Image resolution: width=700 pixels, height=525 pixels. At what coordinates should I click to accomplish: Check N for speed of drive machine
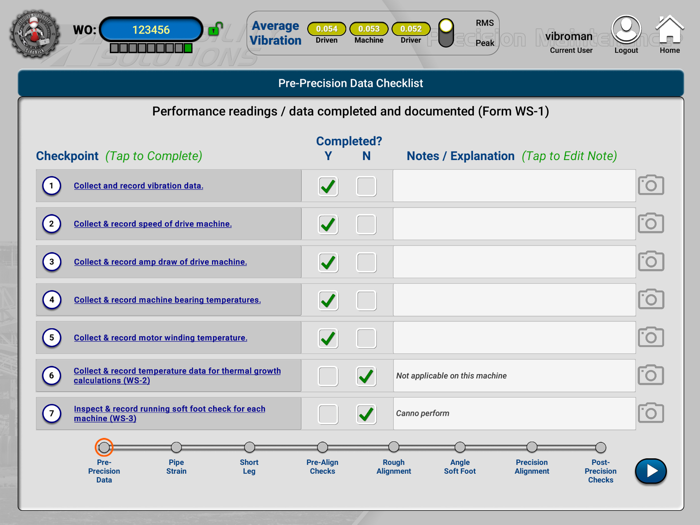(x=366, y=224)
